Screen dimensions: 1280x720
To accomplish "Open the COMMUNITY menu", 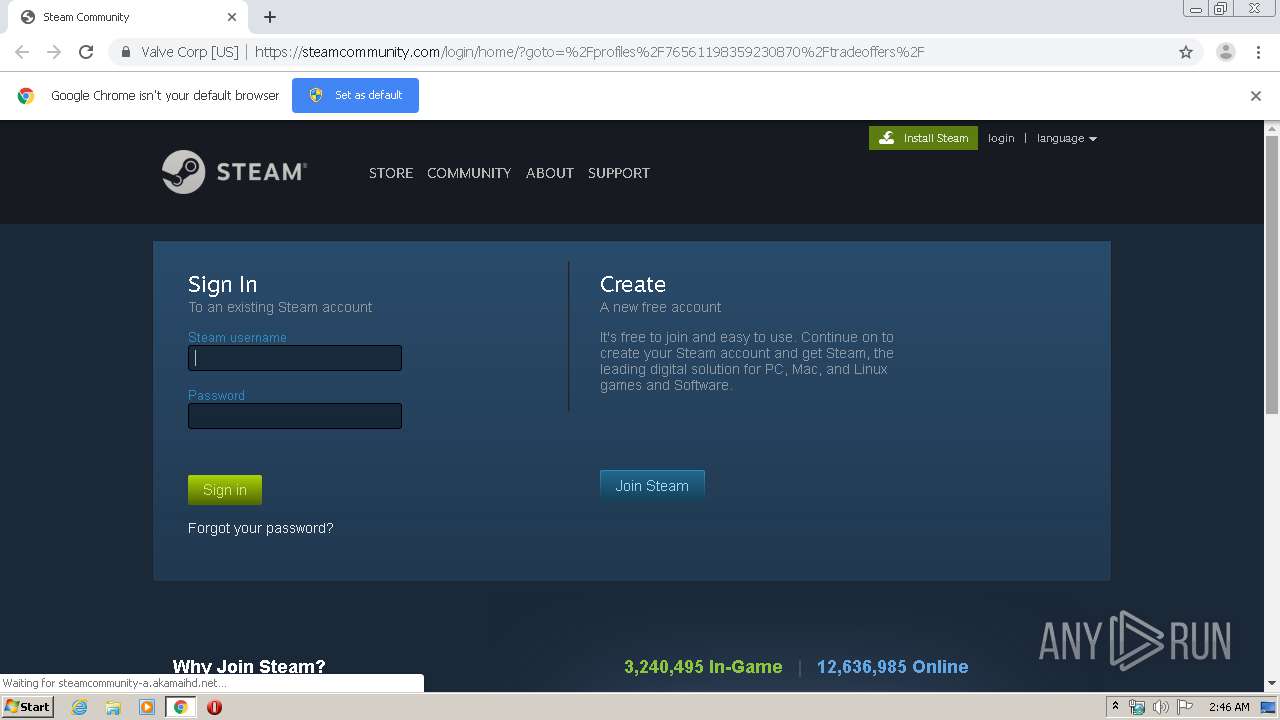I will (x=469, y=173).
